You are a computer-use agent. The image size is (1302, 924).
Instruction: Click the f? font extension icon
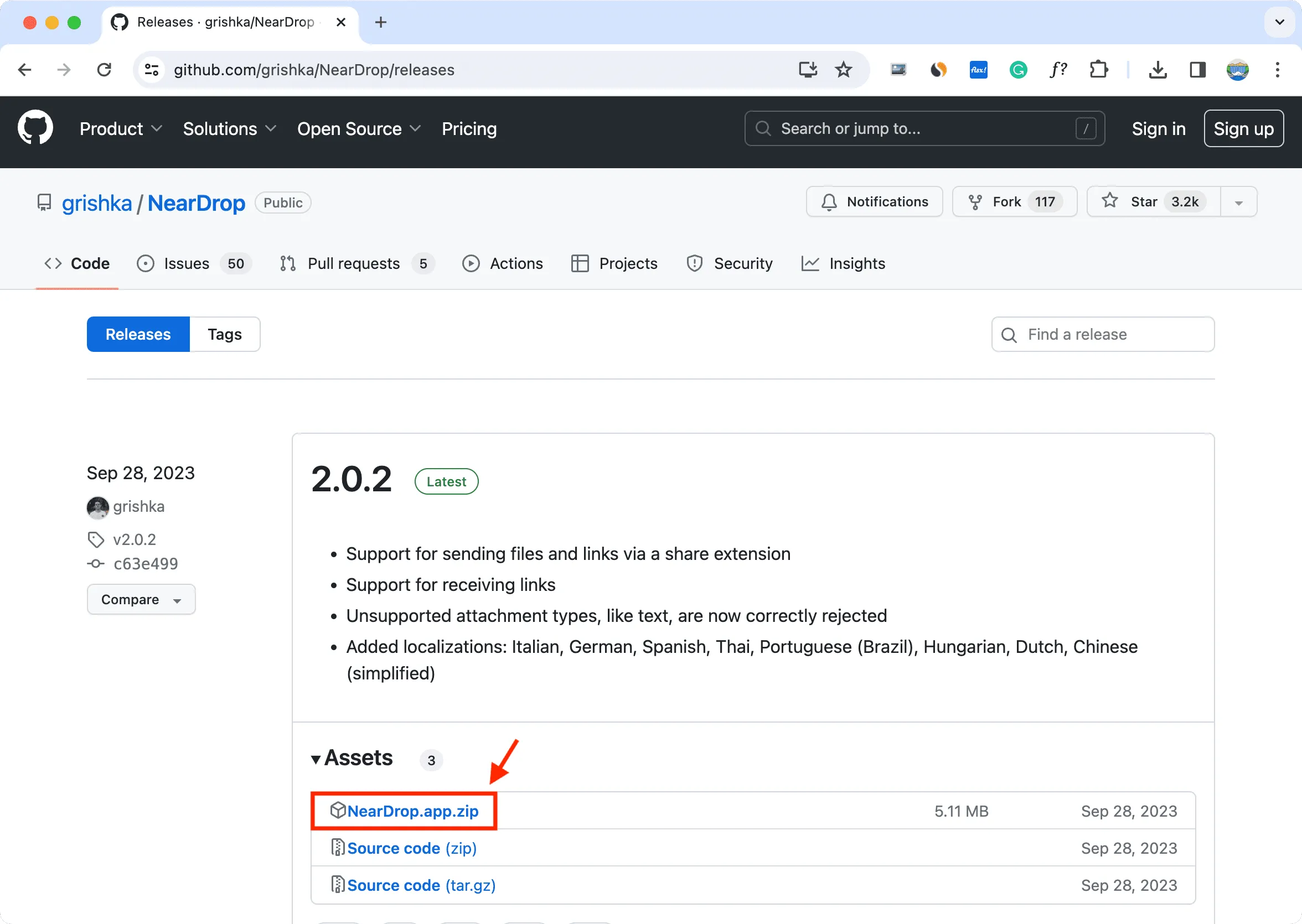(1058, 70)
